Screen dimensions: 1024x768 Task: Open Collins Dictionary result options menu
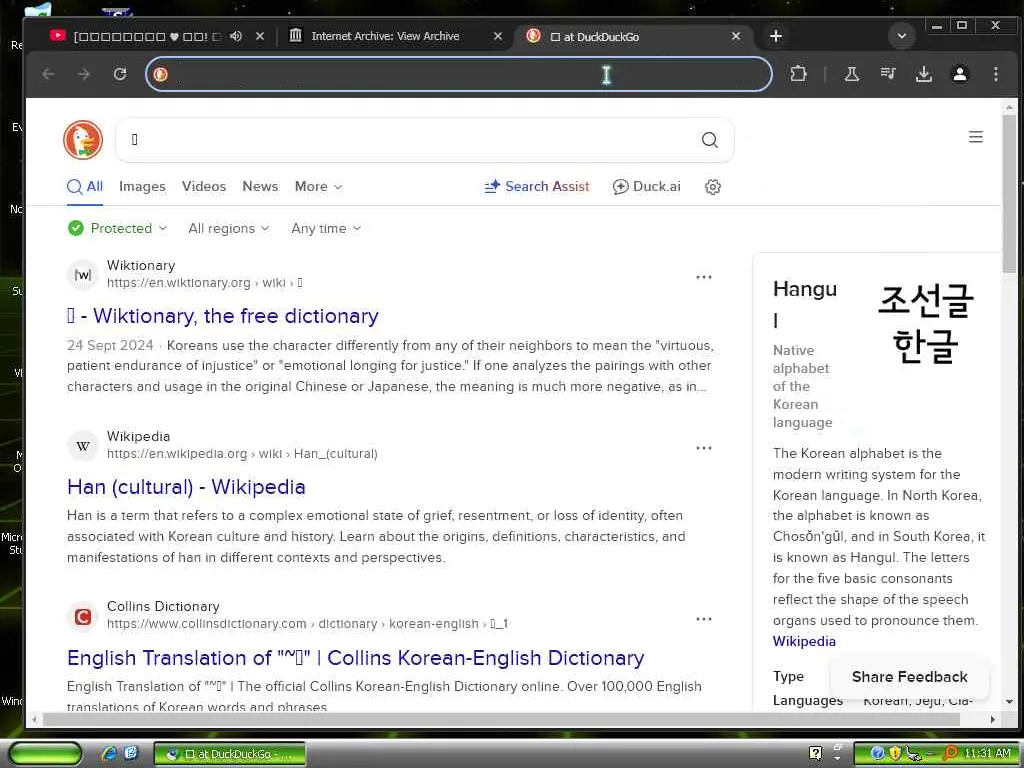[x=703, y=618]
